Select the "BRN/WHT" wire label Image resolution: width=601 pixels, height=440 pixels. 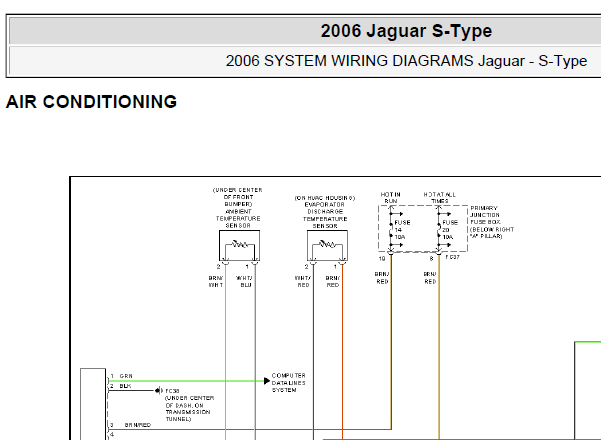click(x=216, y=282)
